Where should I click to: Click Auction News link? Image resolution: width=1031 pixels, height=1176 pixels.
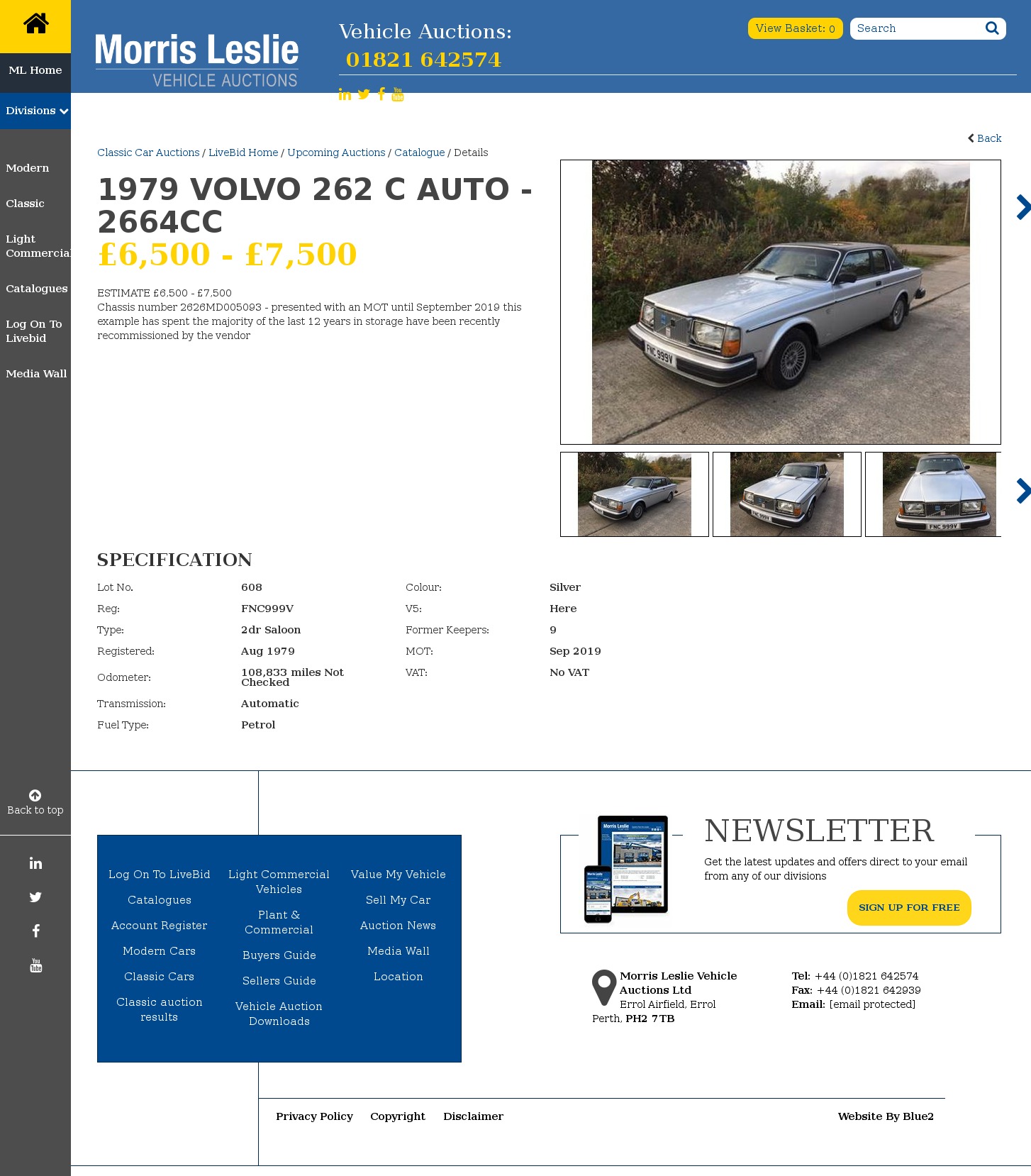click(399, 926)
